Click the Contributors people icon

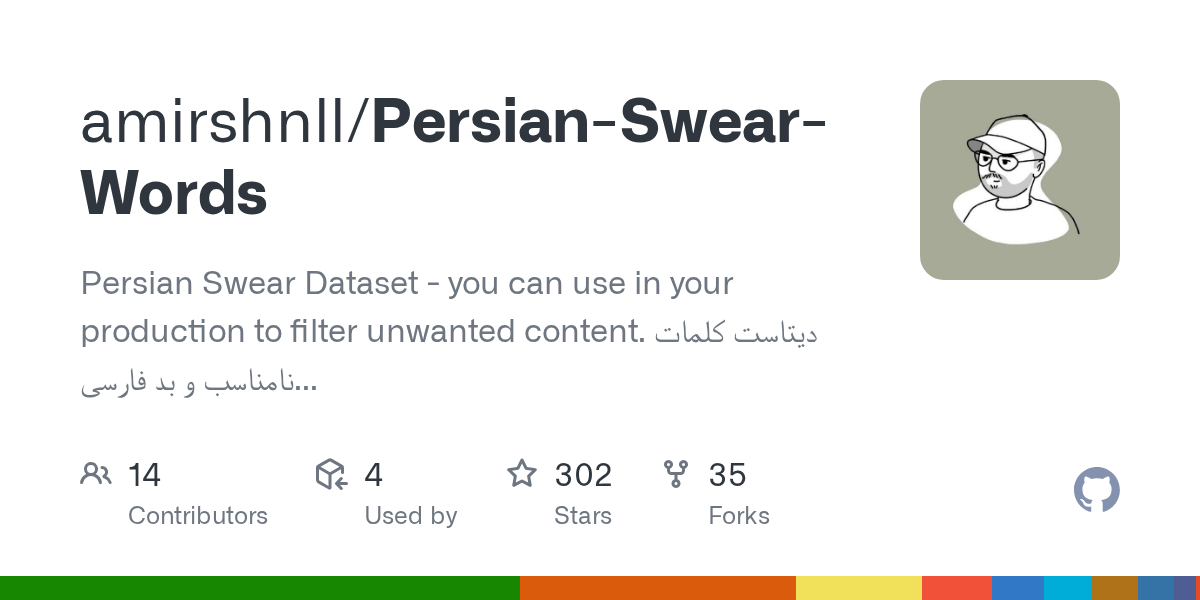coord(96,474)
